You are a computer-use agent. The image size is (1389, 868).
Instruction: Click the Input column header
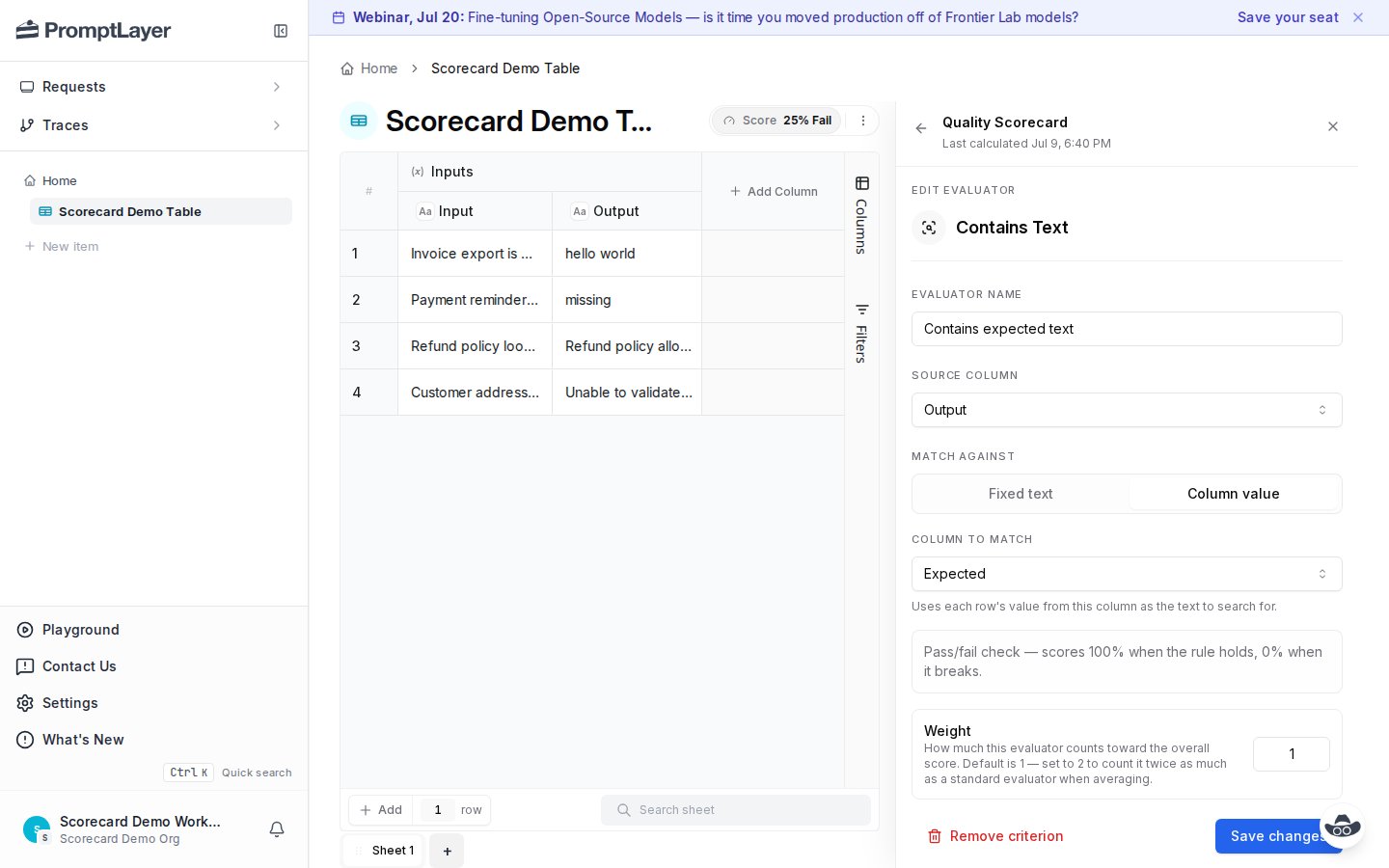475,211
